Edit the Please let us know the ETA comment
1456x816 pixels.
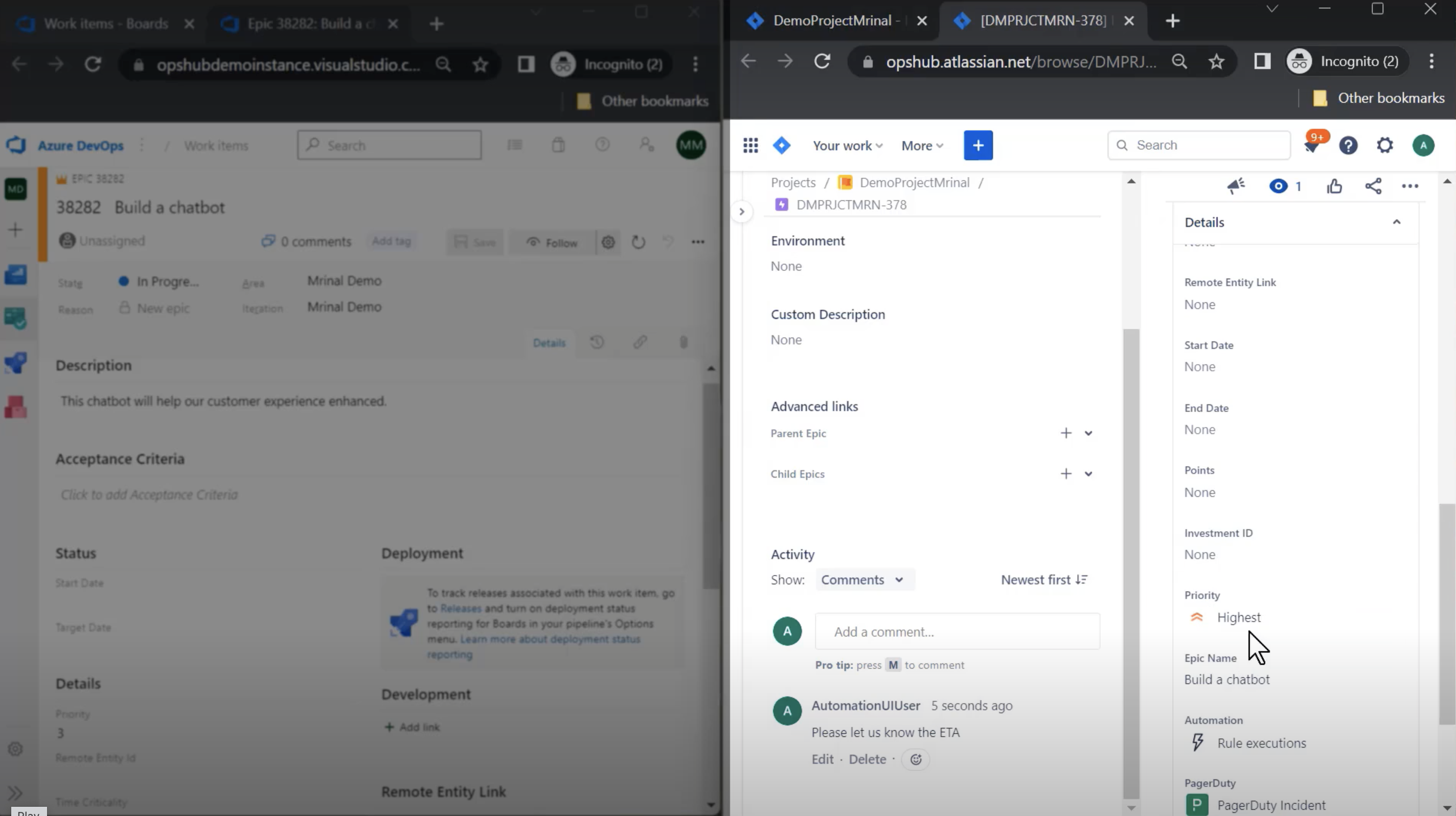point(823,759)
